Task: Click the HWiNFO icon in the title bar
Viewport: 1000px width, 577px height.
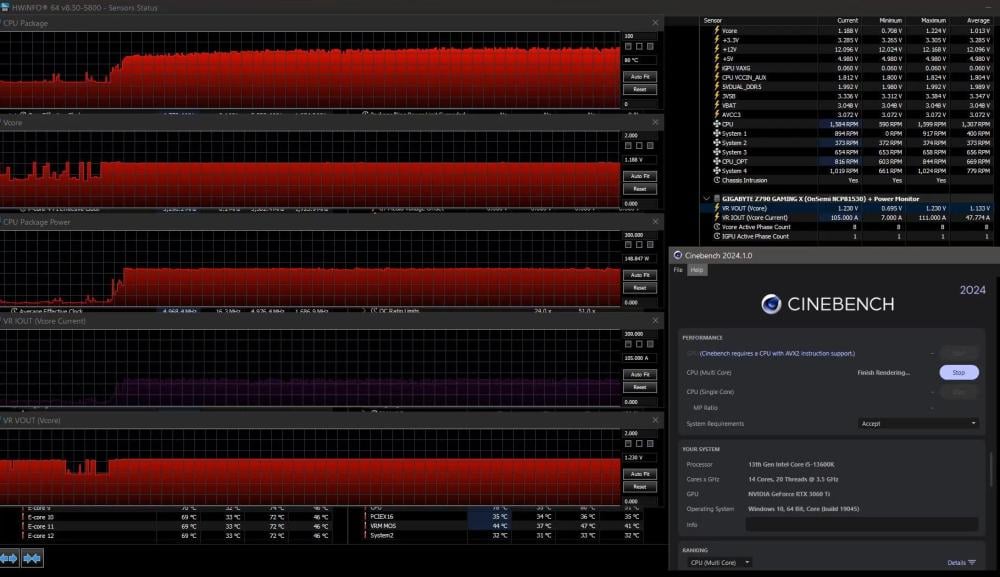Action: pyautogui.click(x=6, y=7)
